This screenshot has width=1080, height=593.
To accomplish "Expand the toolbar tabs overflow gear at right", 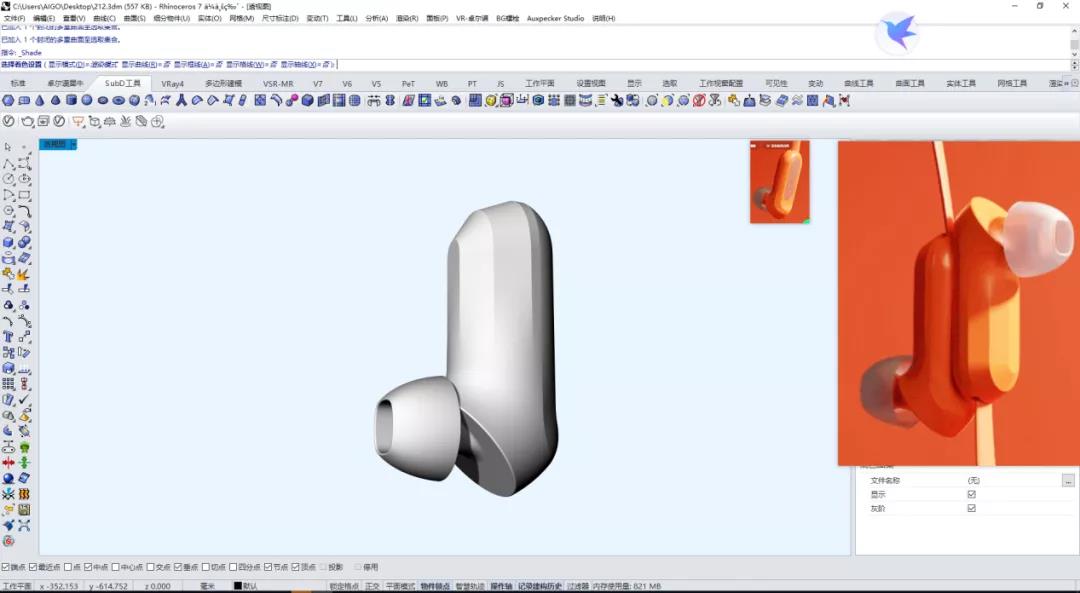I will coord(1074,83).
